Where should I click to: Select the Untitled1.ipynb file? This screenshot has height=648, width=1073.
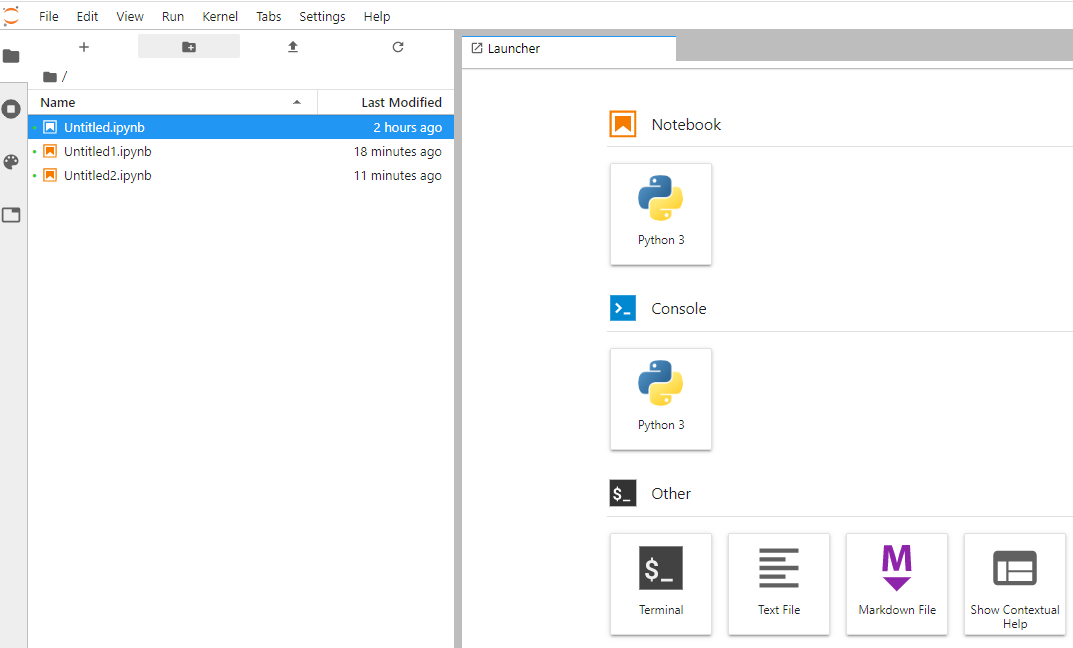[241, 151]
